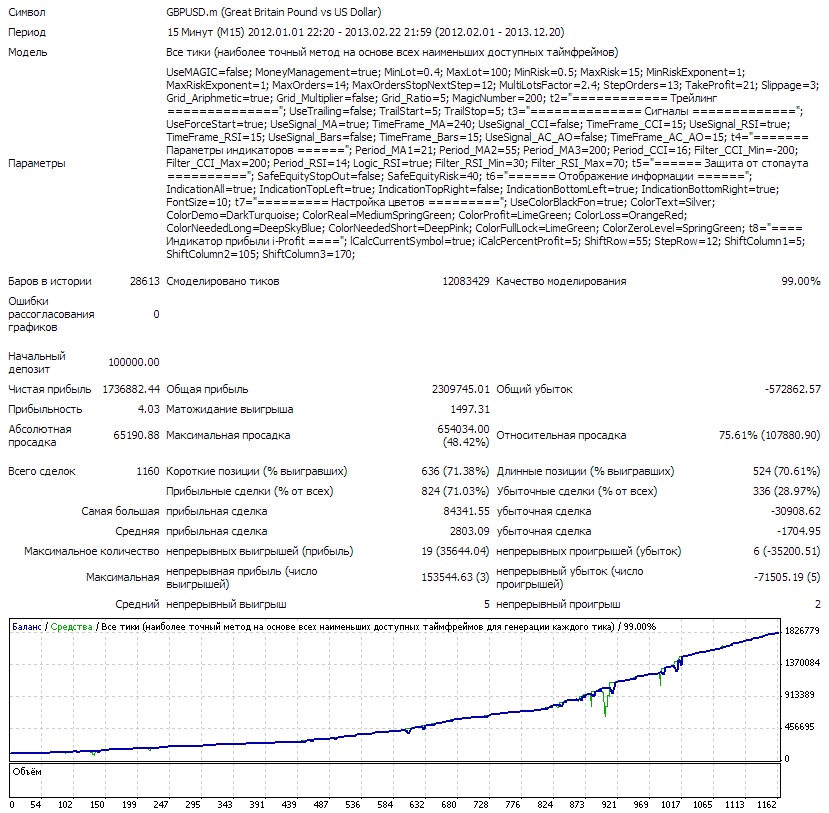Select consecutive wins value '19 (35644.04)'
This screenshot has width=829, height=813.
click(455, 551)
